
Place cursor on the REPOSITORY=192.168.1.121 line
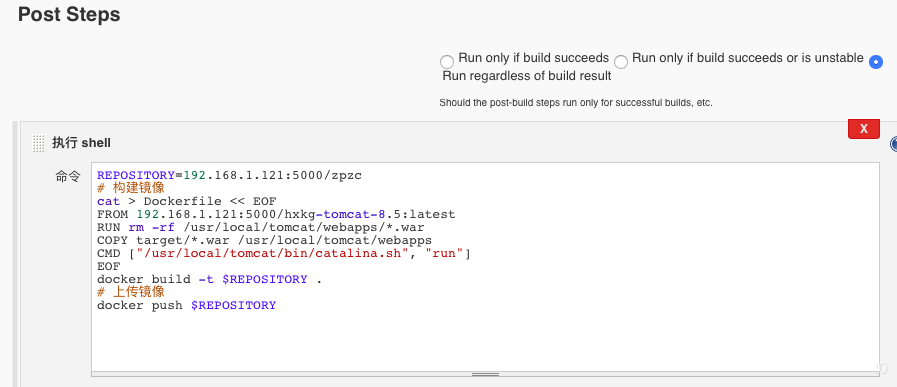point(229,175)
